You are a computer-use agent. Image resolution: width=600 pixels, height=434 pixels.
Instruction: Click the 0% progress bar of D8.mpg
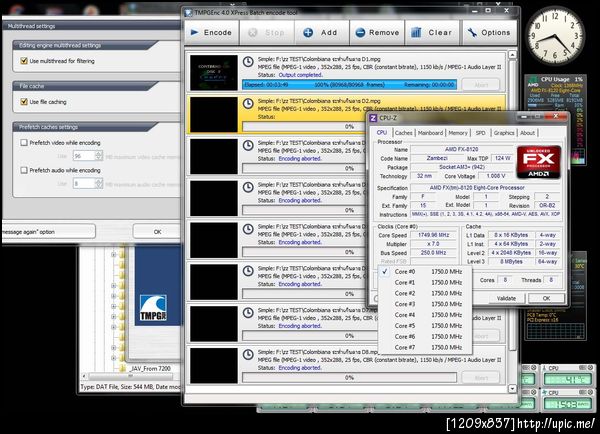coord(349,377)
